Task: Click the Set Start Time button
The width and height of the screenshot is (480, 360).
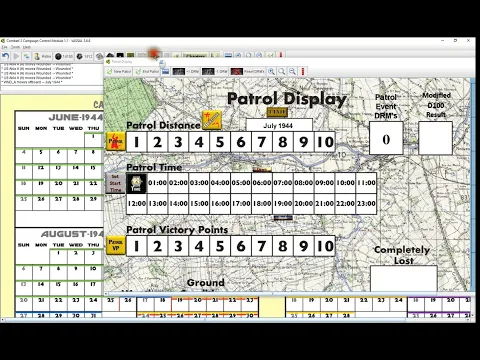Action: point(115,183)
